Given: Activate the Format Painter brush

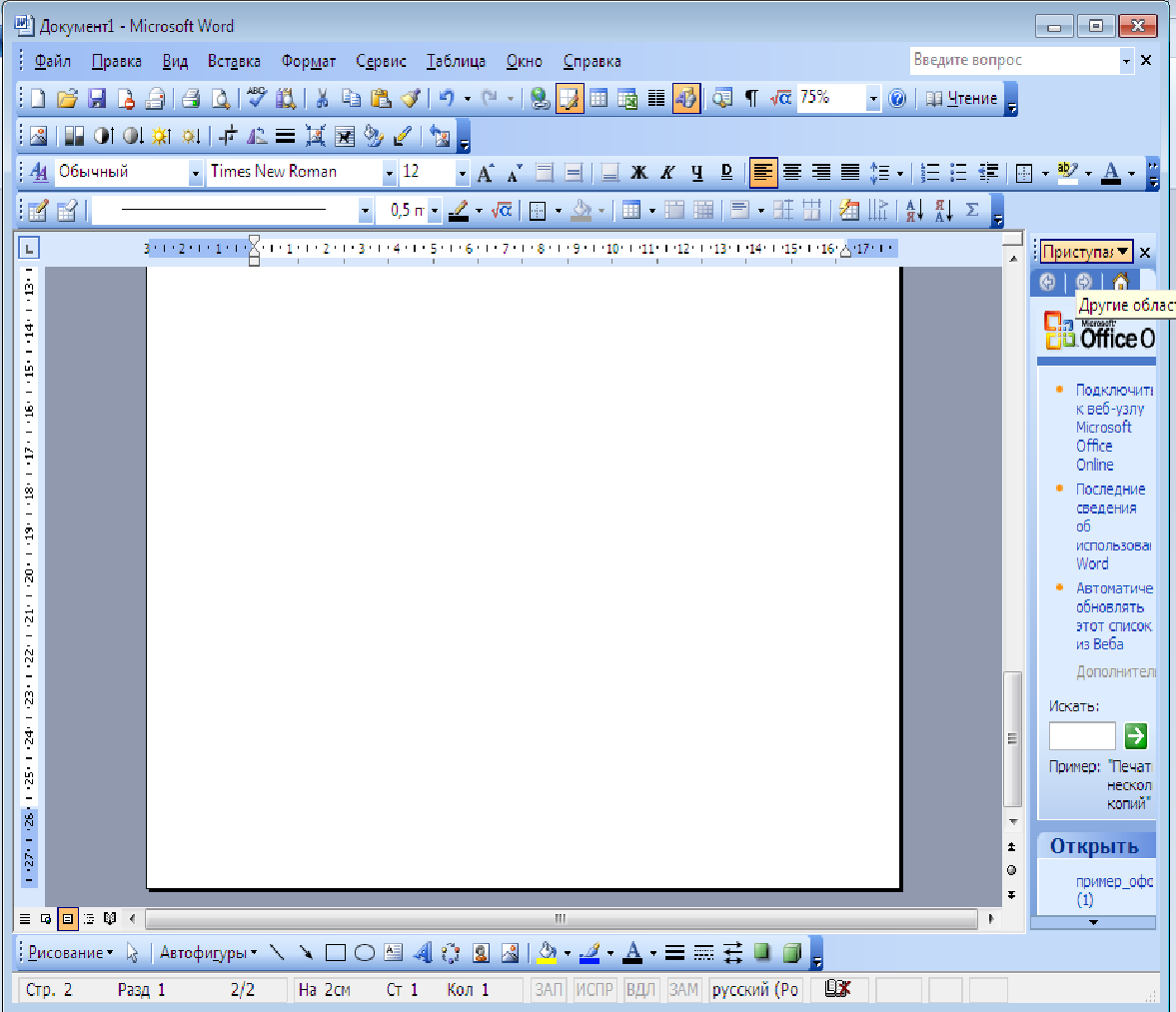Looking at the screenshot, I should (411, 98).
